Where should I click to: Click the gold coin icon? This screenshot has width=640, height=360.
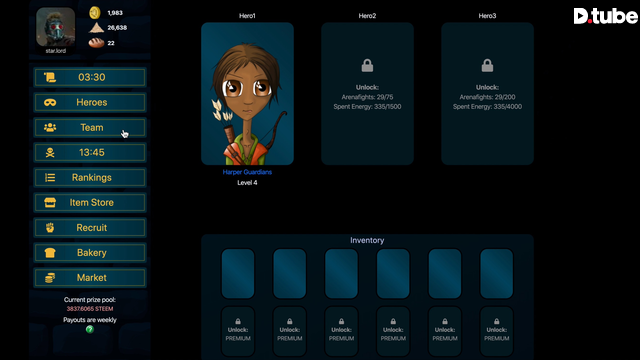(x=95, y=13)
